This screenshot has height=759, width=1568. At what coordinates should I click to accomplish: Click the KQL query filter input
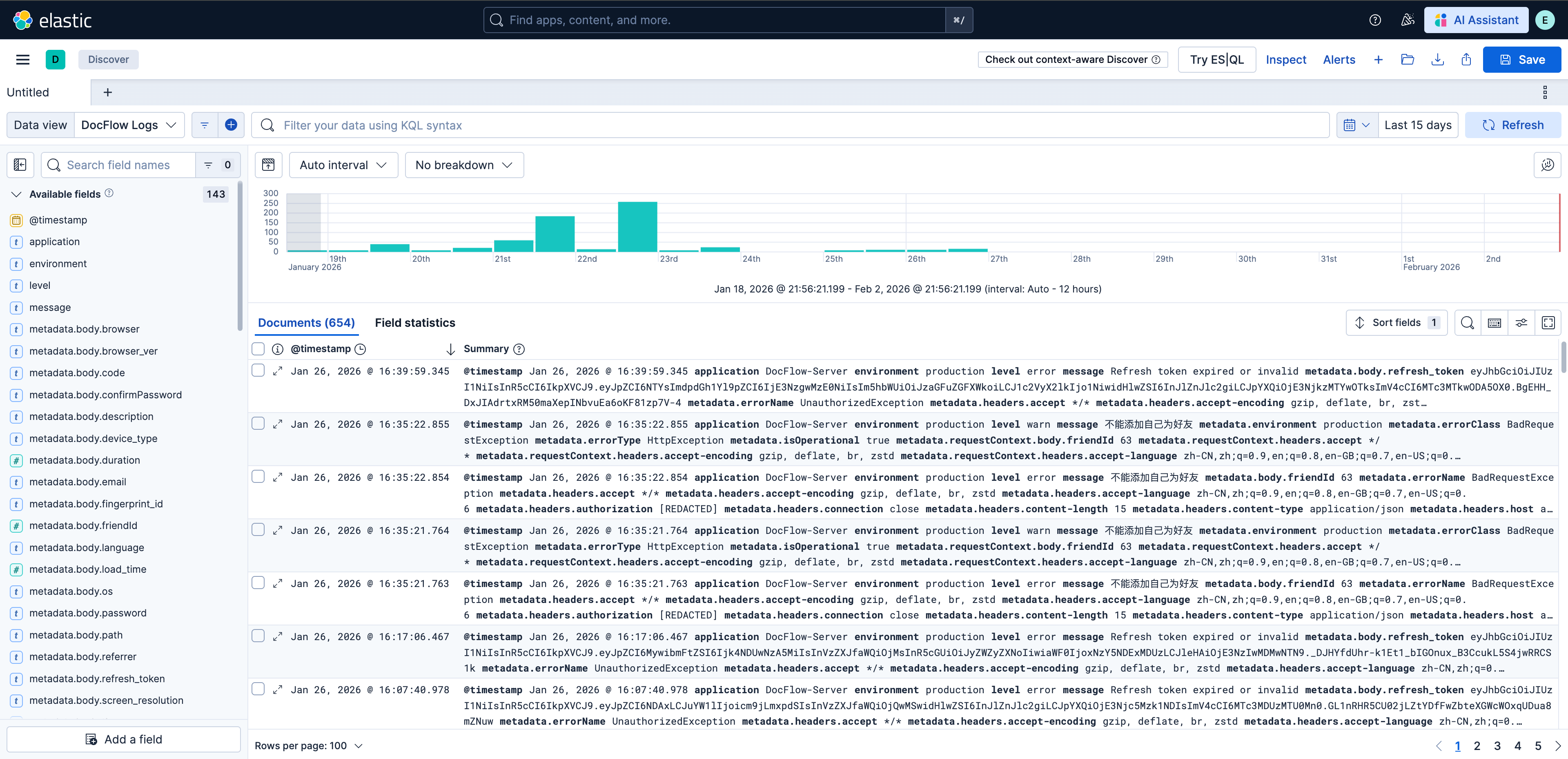coord(791,125)
